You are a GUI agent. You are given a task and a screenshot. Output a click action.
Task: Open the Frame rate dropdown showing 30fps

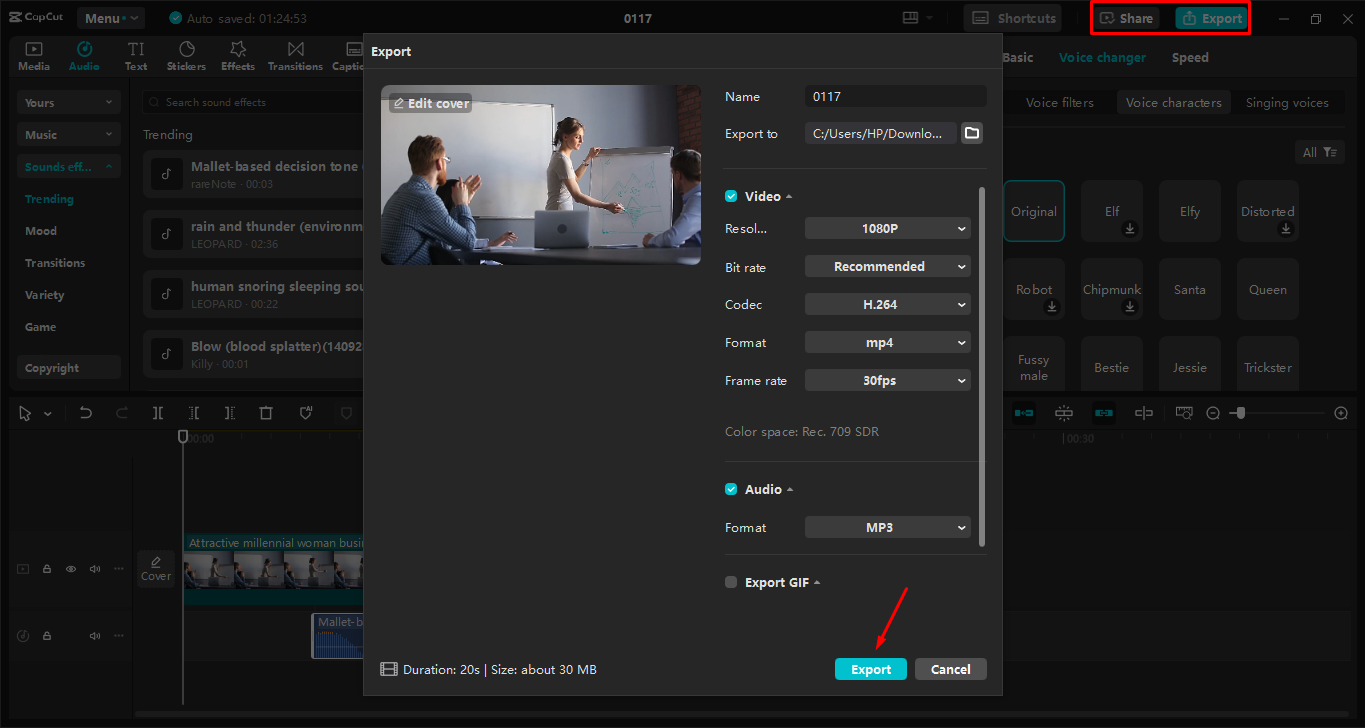coord(888,380)
